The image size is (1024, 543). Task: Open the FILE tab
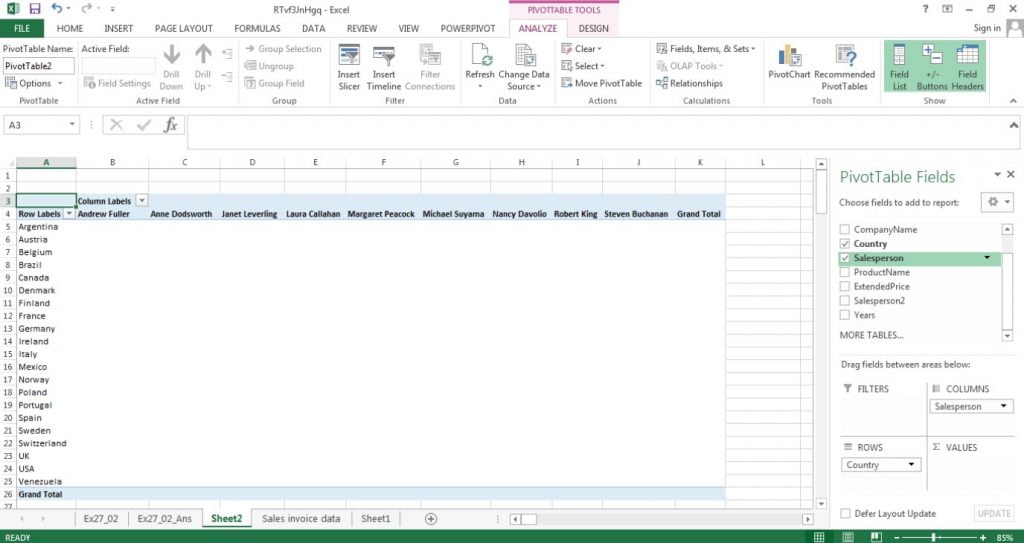tap(22, 29)
